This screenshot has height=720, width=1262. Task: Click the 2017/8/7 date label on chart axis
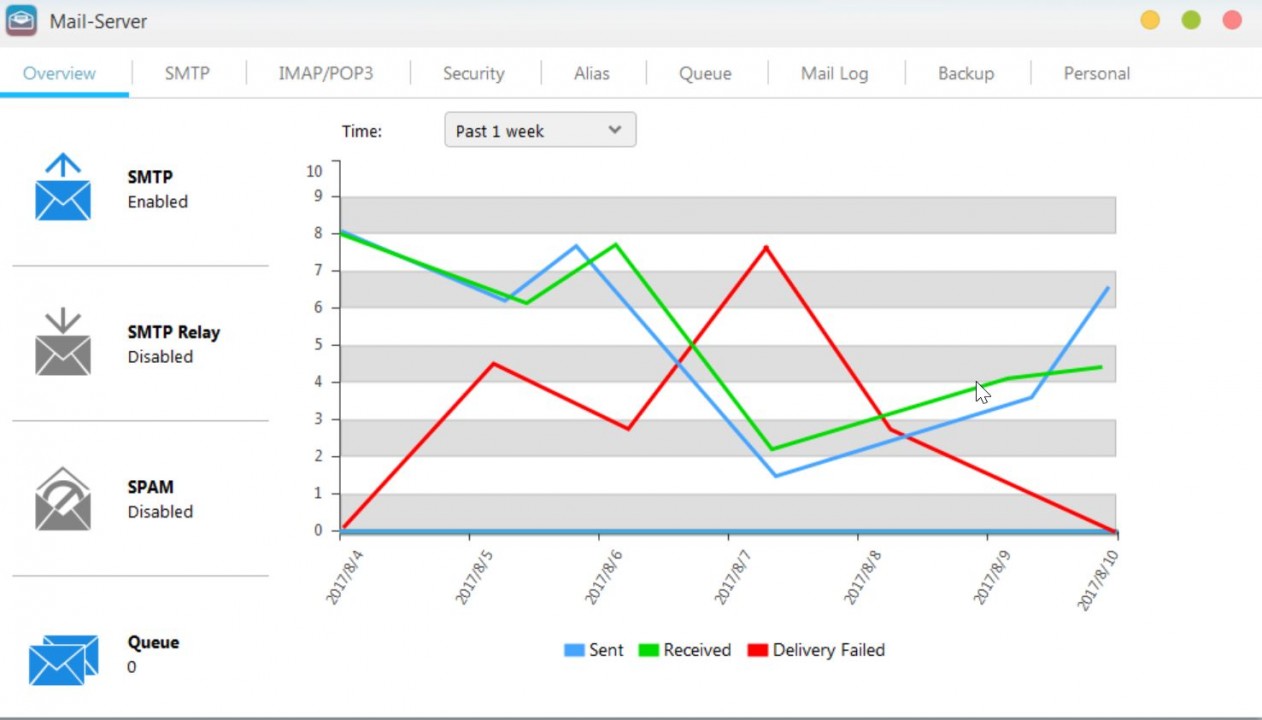[x=733, y=575]
